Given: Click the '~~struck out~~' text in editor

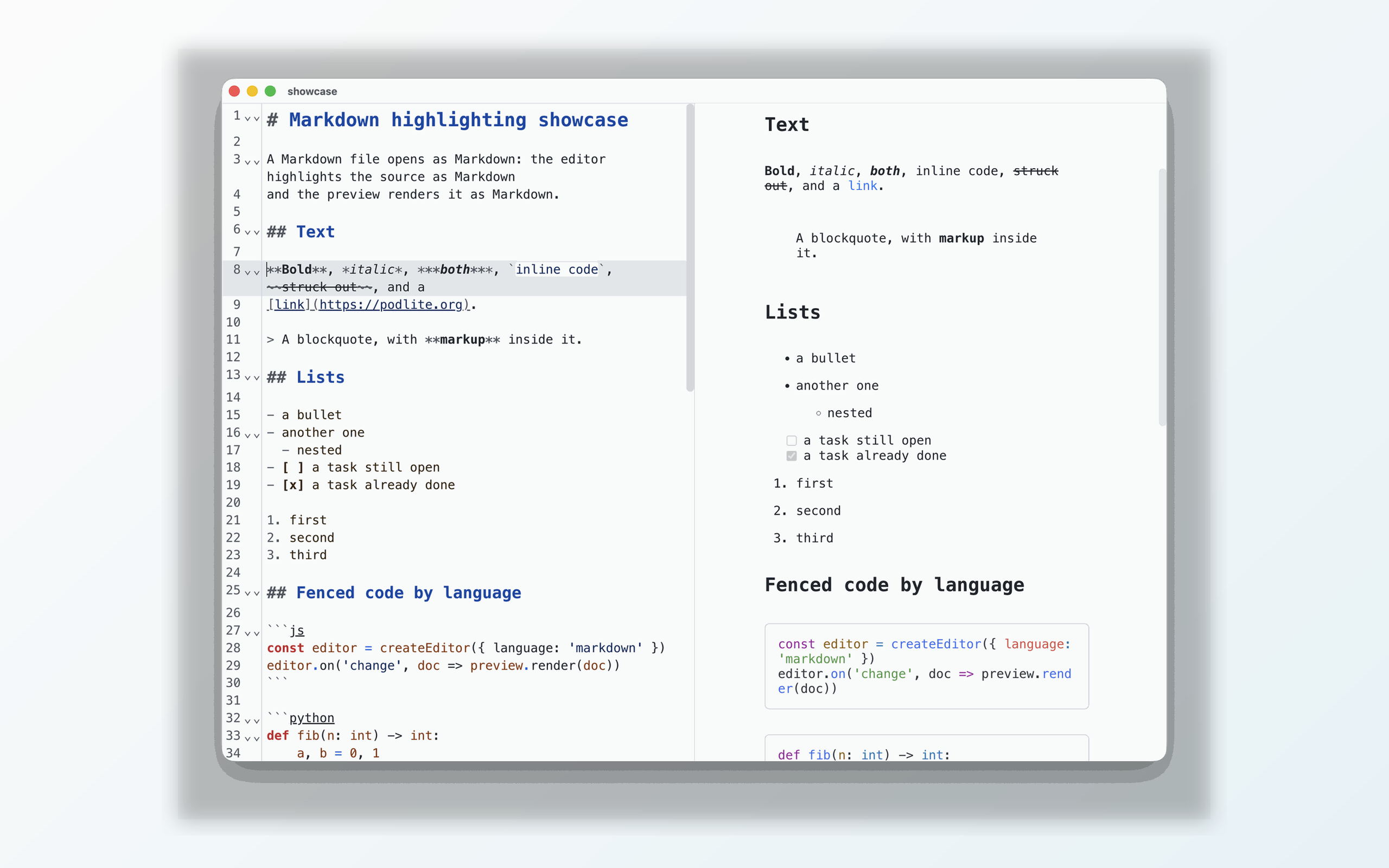Looking at the screenshot, I should [320, 287].
